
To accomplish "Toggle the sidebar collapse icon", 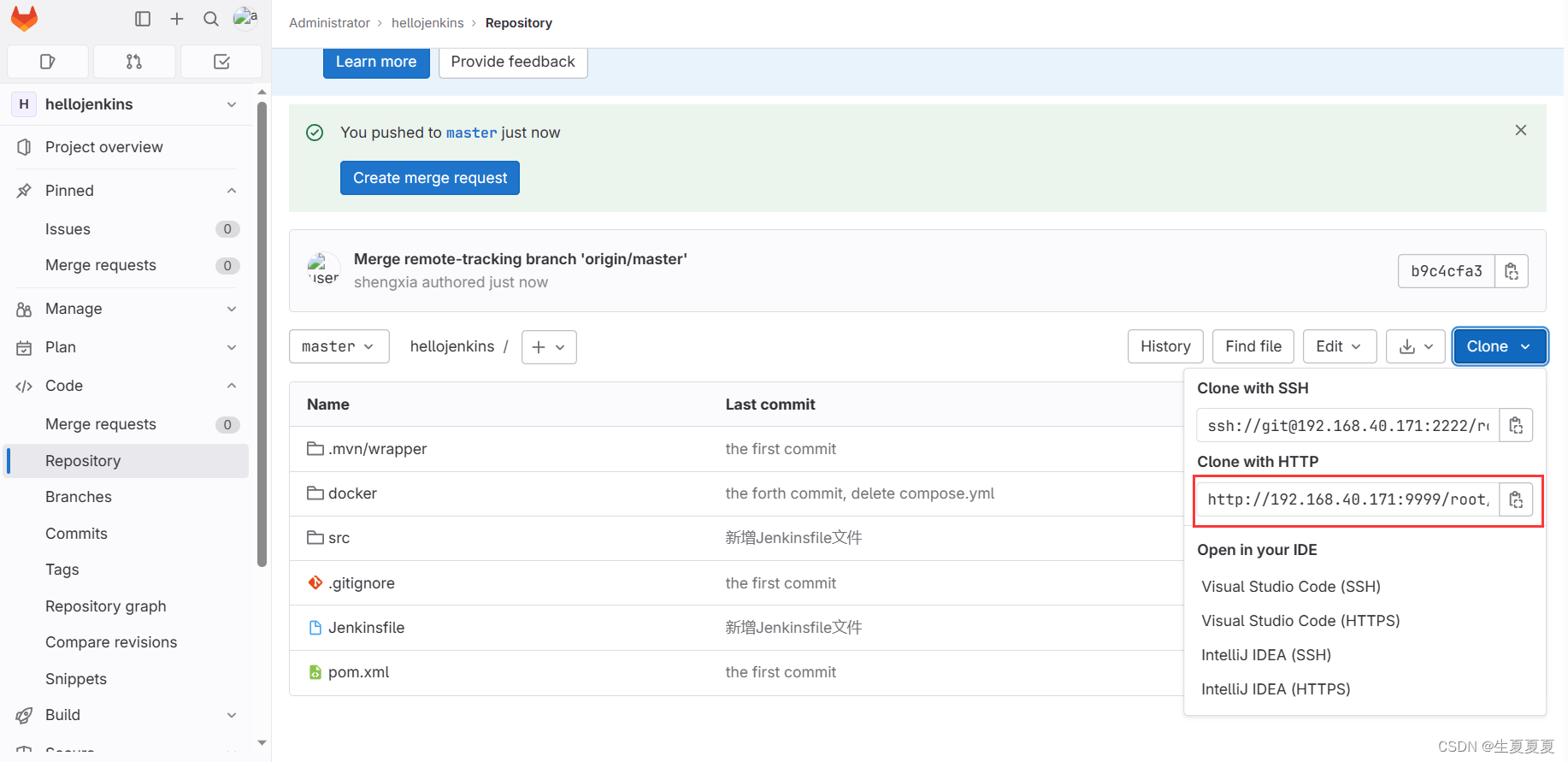I will [x=143, y=19].
